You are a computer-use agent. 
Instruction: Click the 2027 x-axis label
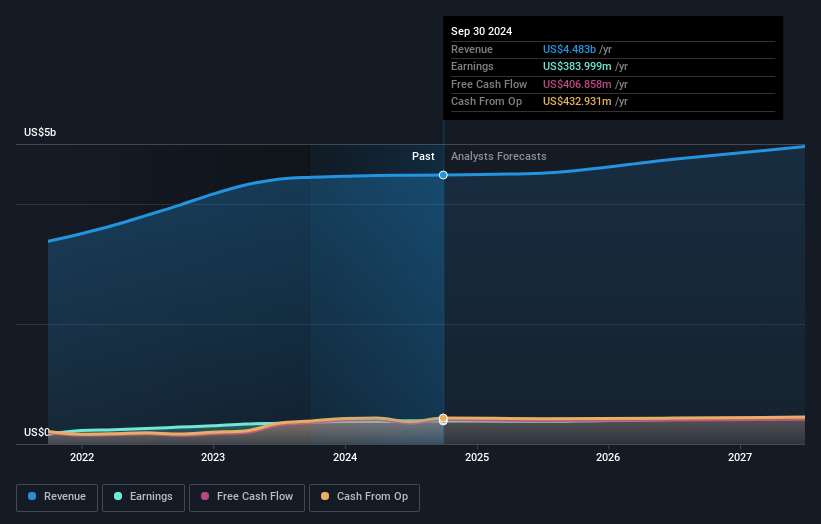coord(740,457)
